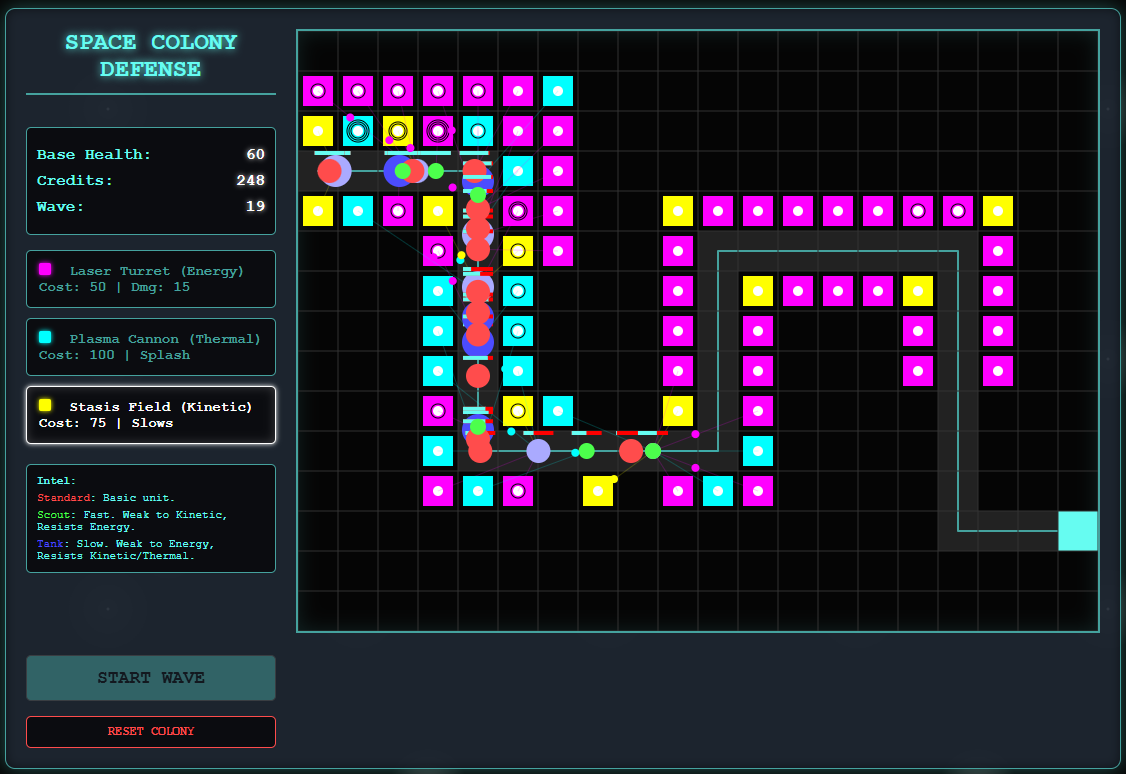Click the cyan colony base square at path end
Viewport: 1126px width, 774px height.
click(1078, 531)
